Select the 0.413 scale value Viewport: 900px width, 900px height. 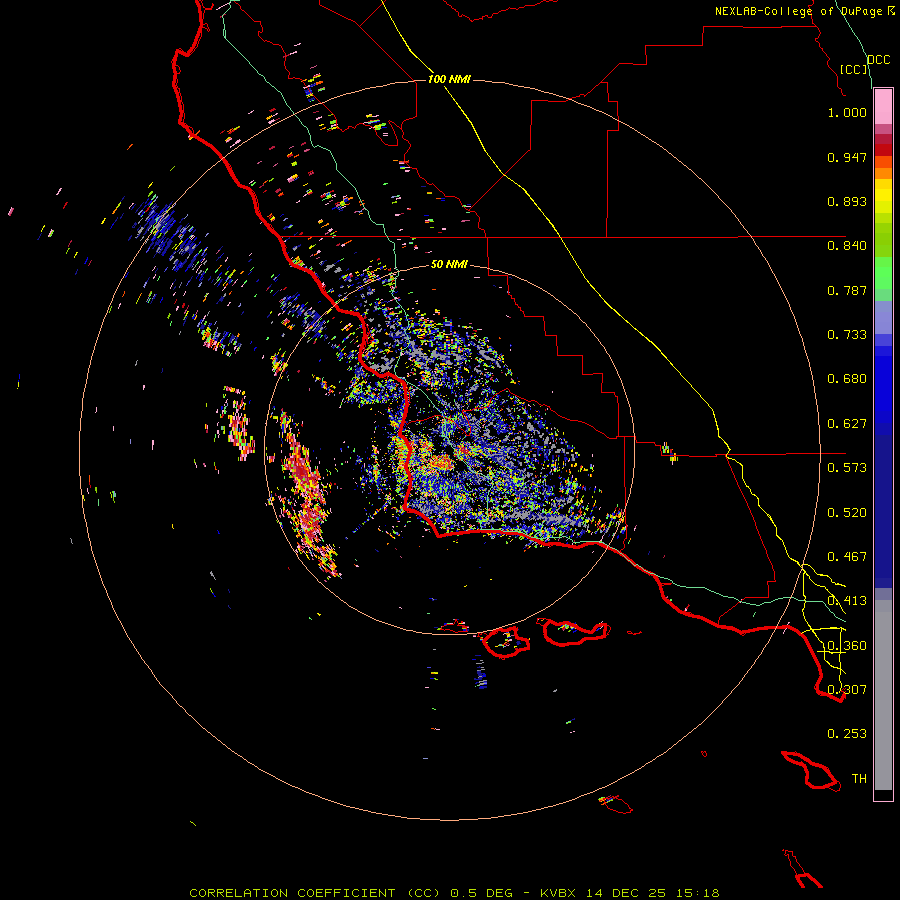[x=847, y=601]
